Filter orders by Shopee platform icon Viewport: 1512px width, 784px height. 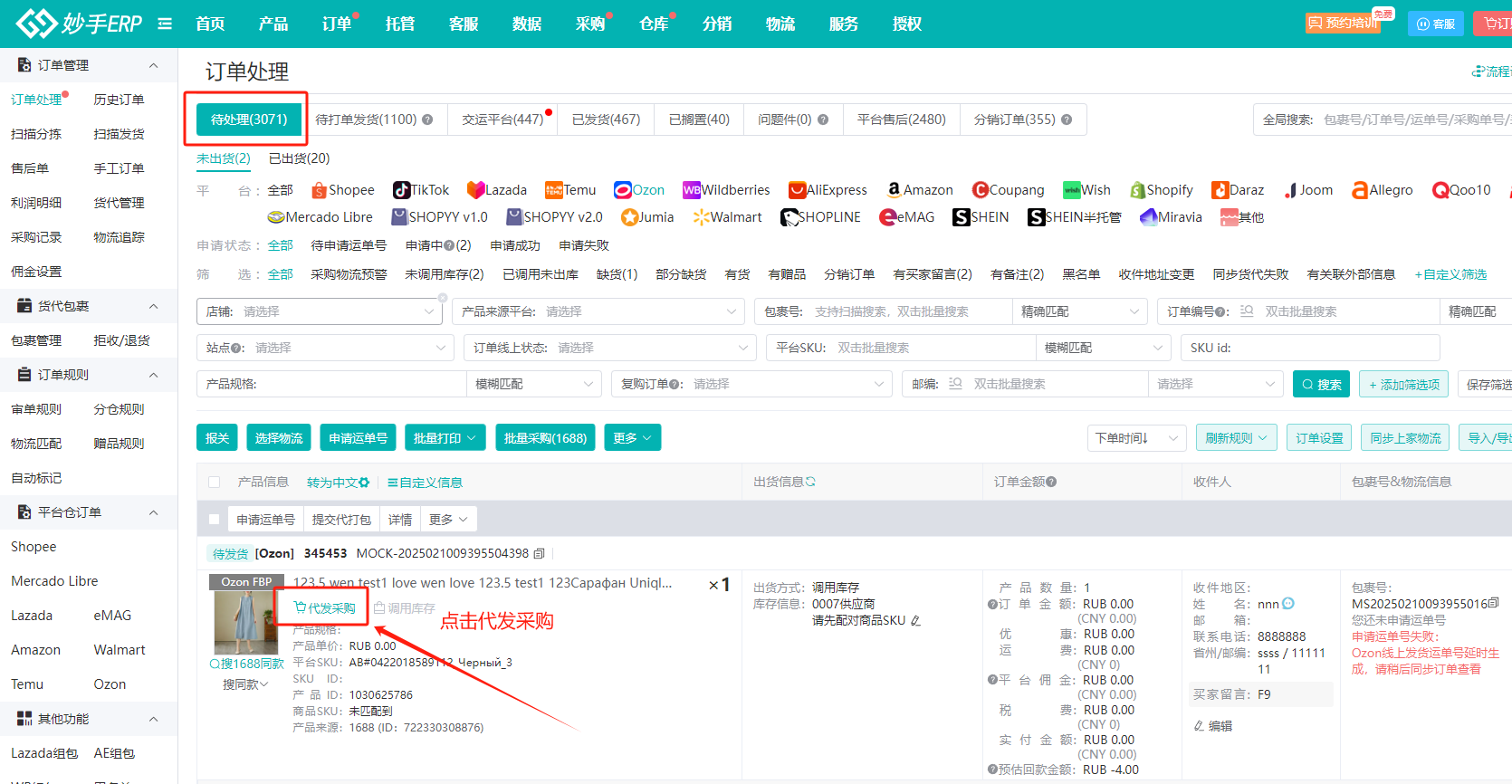click(319, 190)
